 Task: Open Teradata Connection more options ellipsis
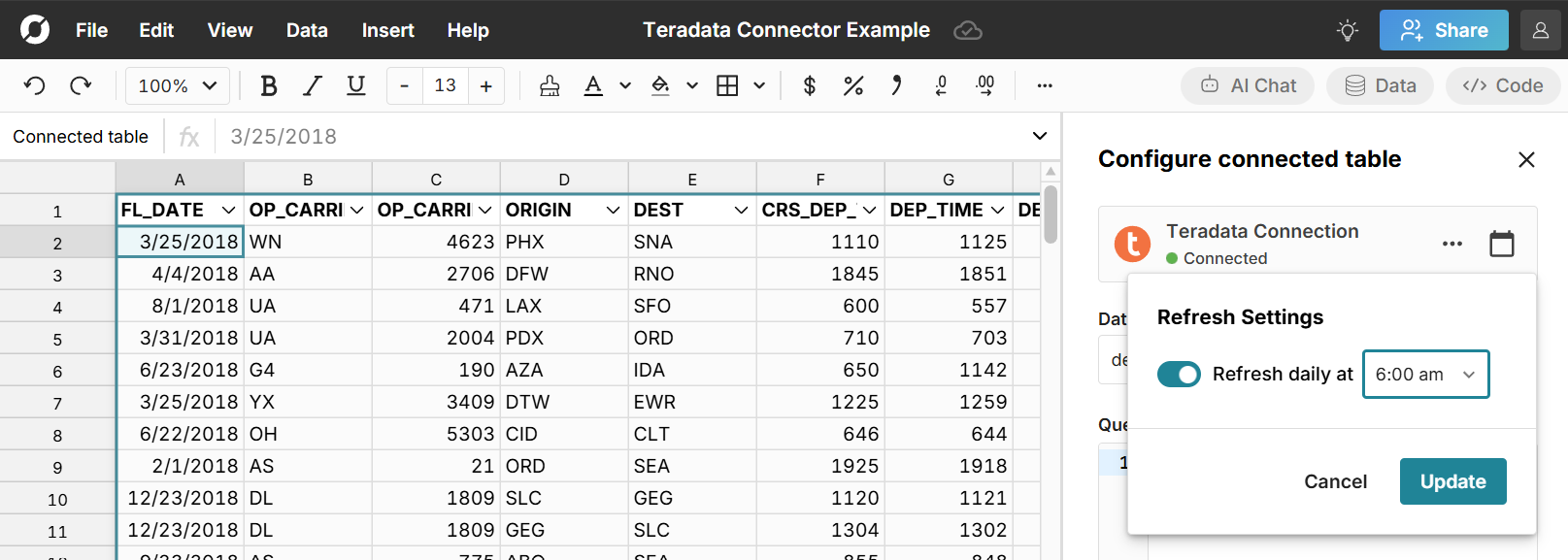1452,244
